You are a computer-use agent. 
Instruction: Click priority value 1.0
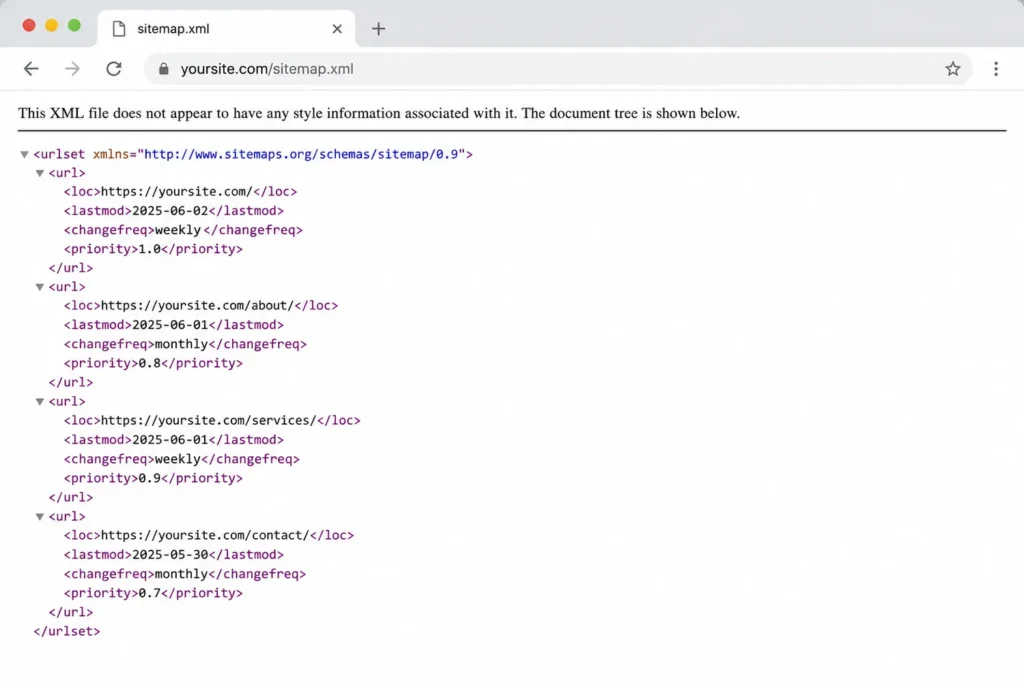point(150,249)
